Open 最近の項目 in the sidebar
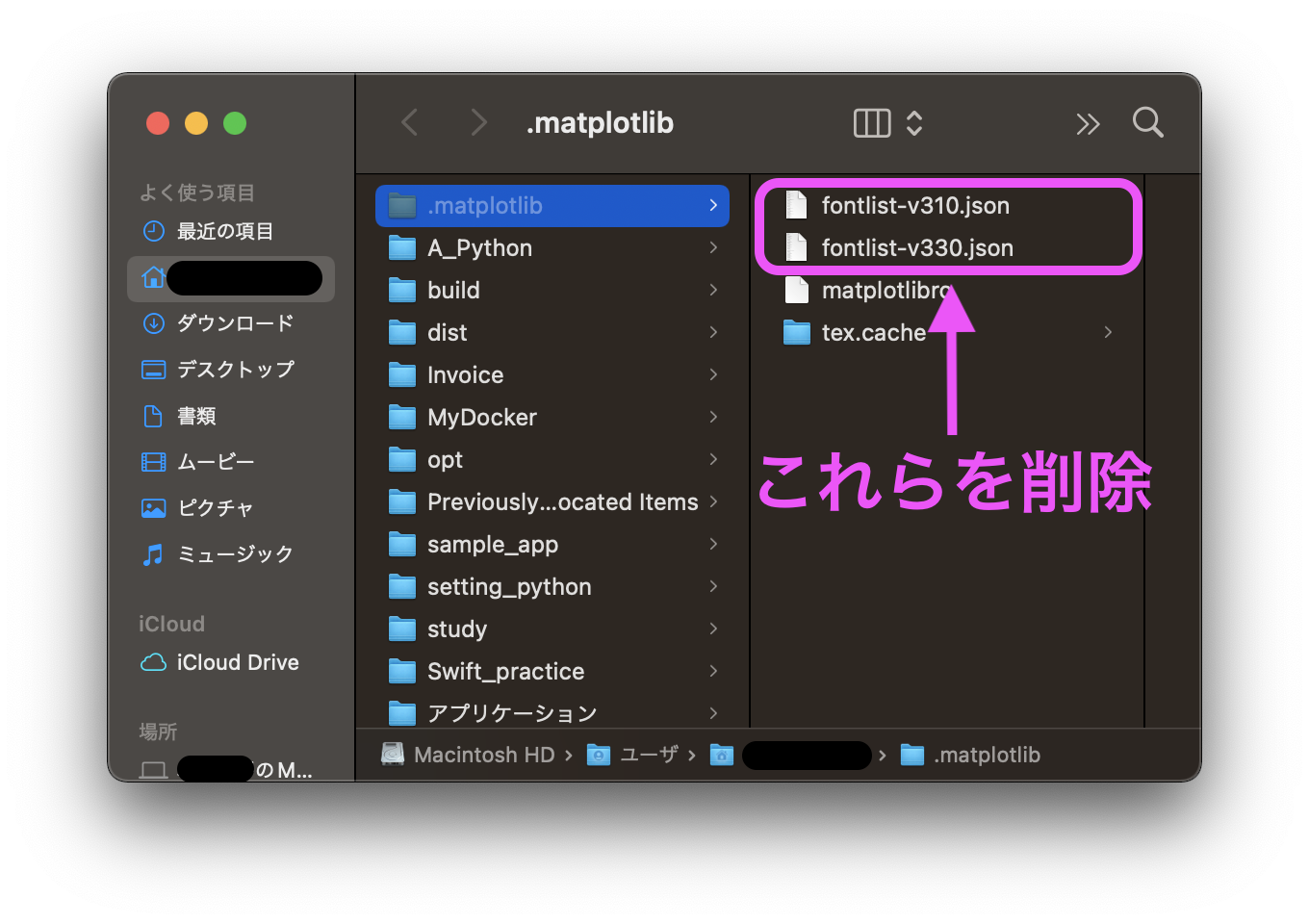 pos(224,231)
